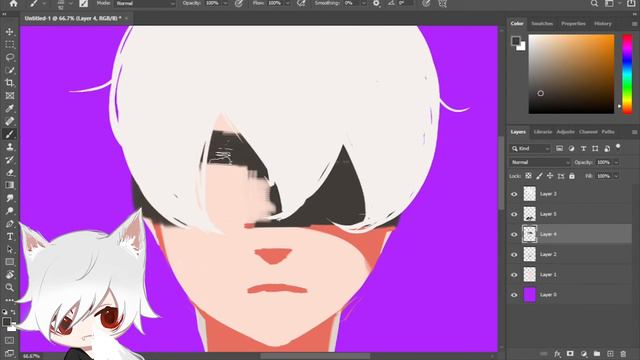Select the Horizontal Type tool
Image resolution: width=640 pixels, height=360 pixels.
10,236
